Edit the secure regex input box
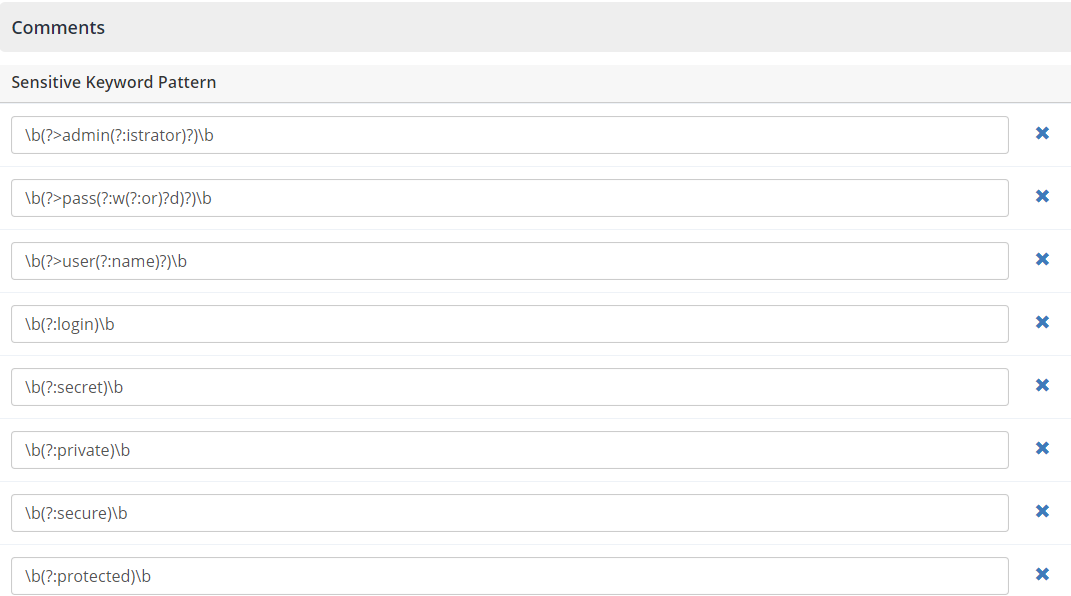This screenshot has height=596, width=1071. click(x=510, y=512)
